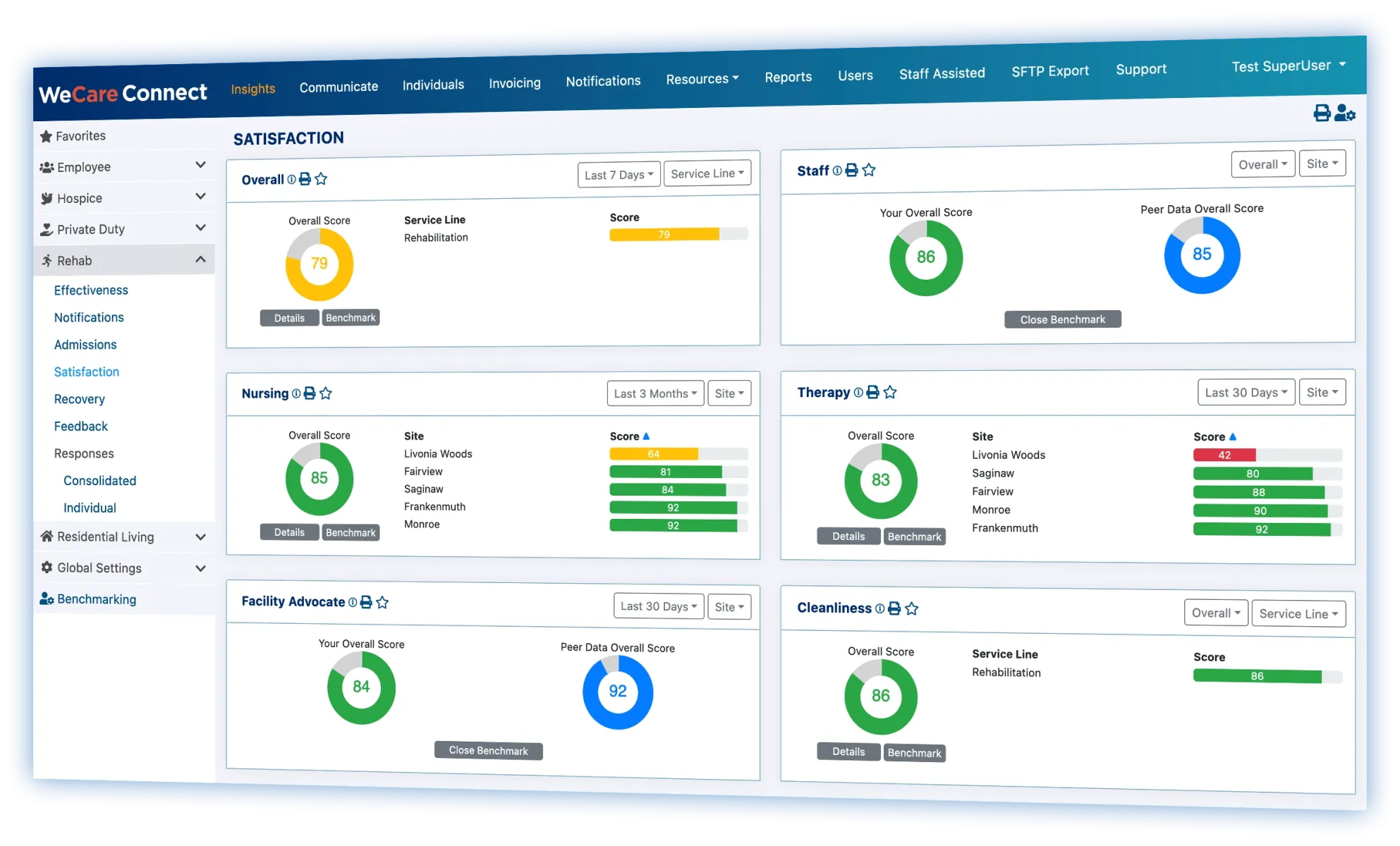Open the Last 7 Days dropdown

coord(619,175)
